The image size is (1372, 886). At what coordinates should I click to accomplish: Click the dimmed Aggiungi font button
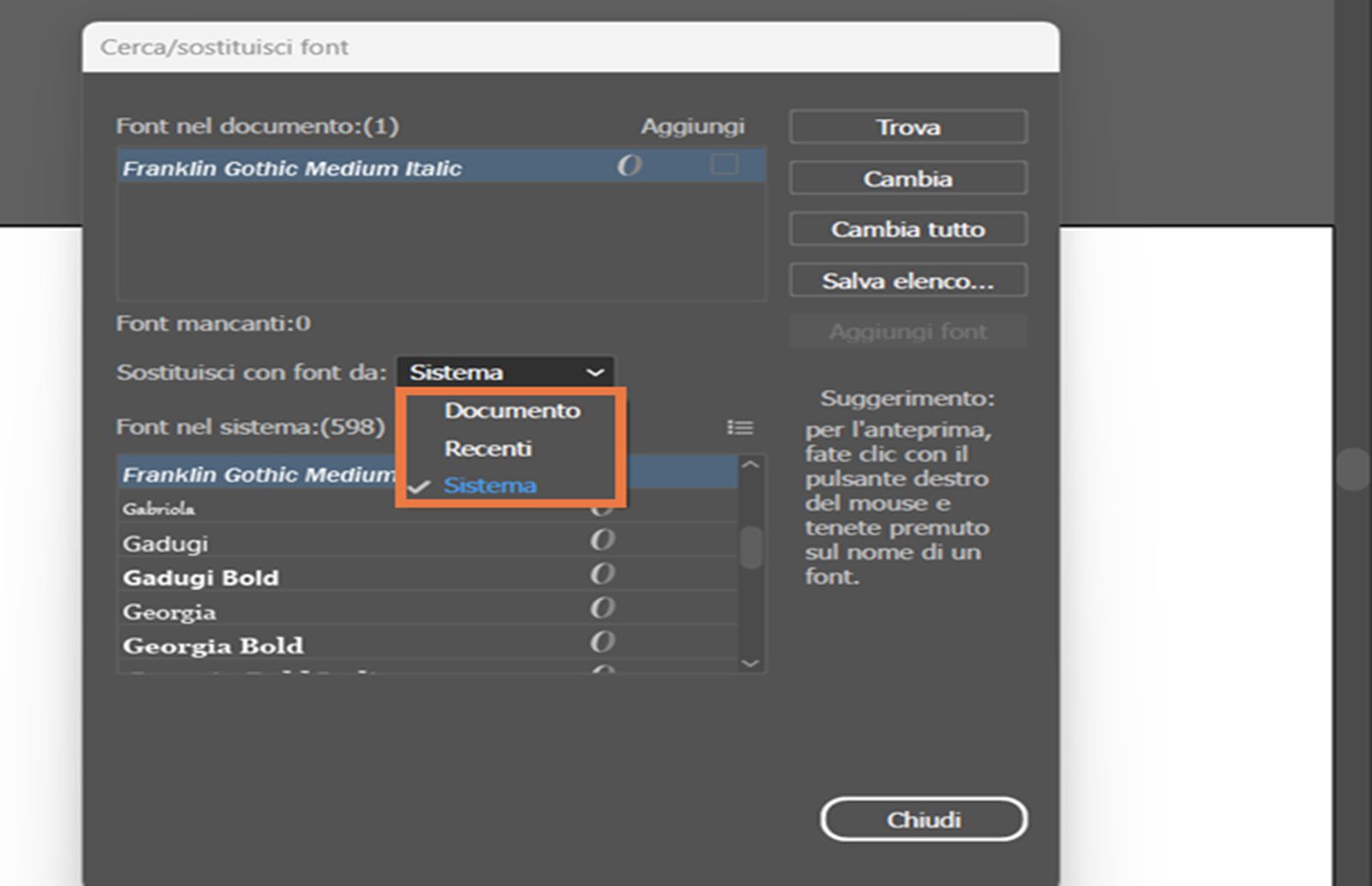908,331
